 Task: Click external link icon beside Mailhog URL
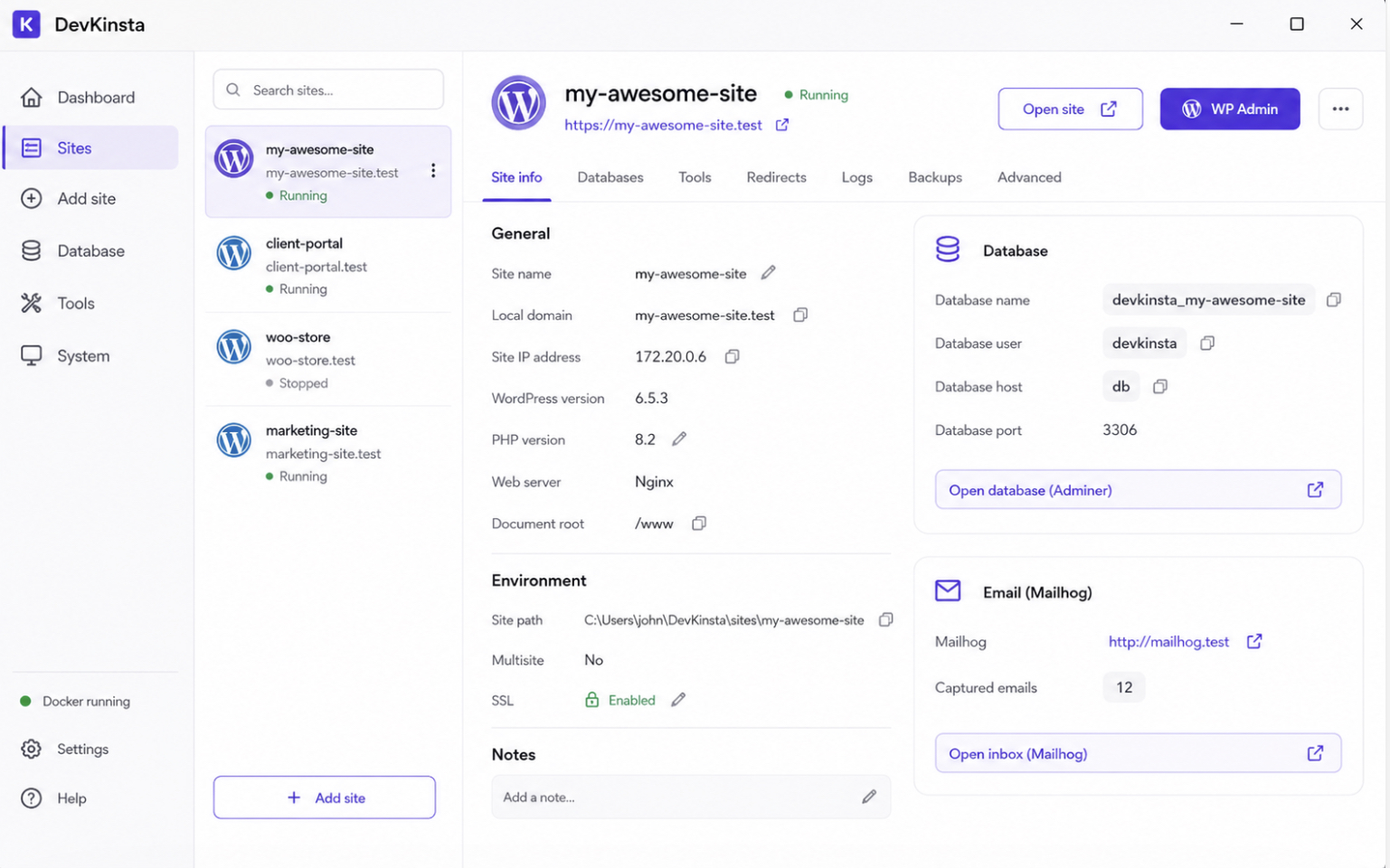[x=1254, y=641]
